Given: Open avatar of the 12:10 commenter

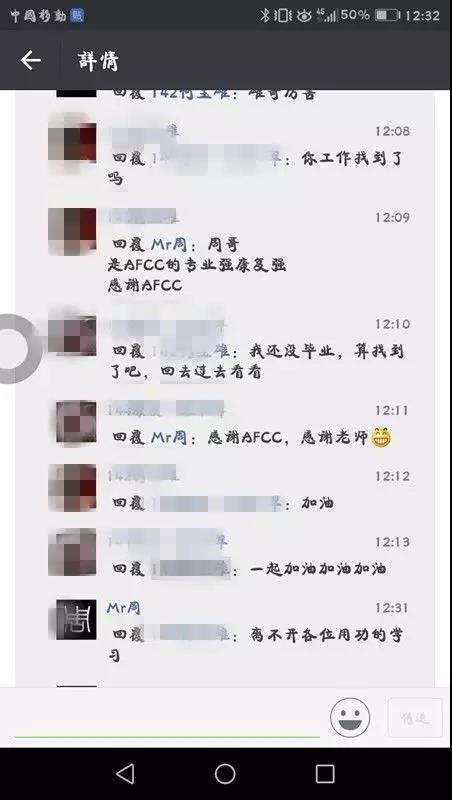Looking at the screenshot, I should [72, 335].
